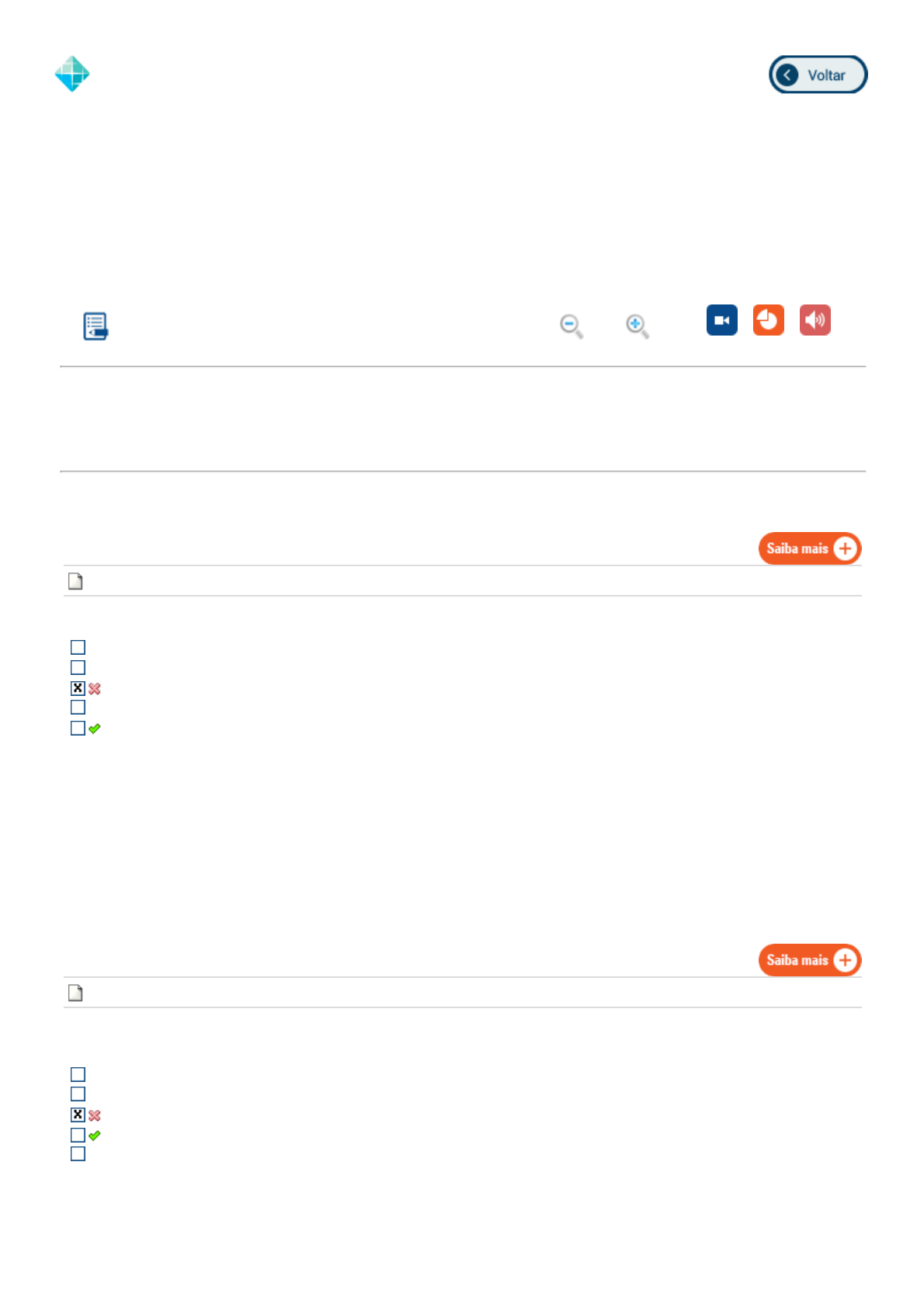Click the teal diamond logo icon

tap(72, 74)
